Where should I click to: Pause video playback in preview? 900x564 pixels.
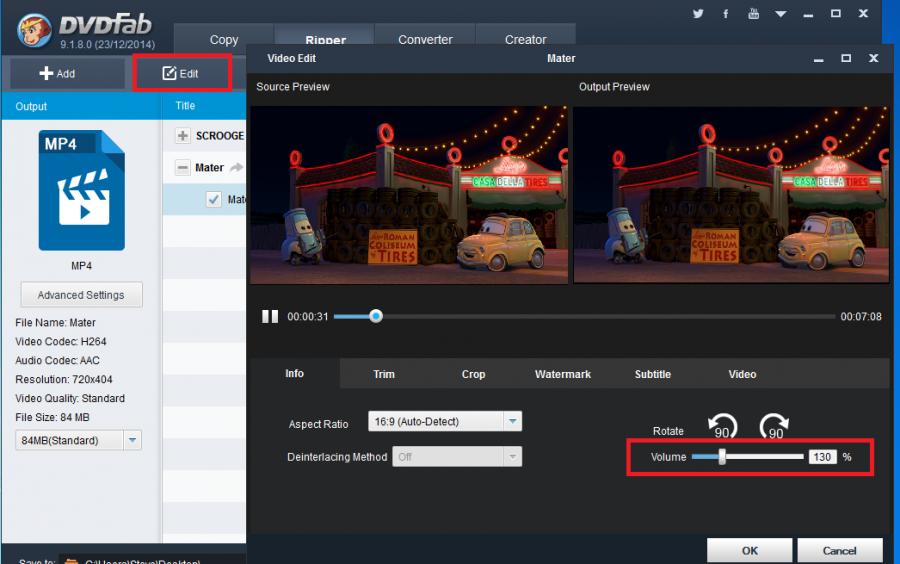point(270,316)
